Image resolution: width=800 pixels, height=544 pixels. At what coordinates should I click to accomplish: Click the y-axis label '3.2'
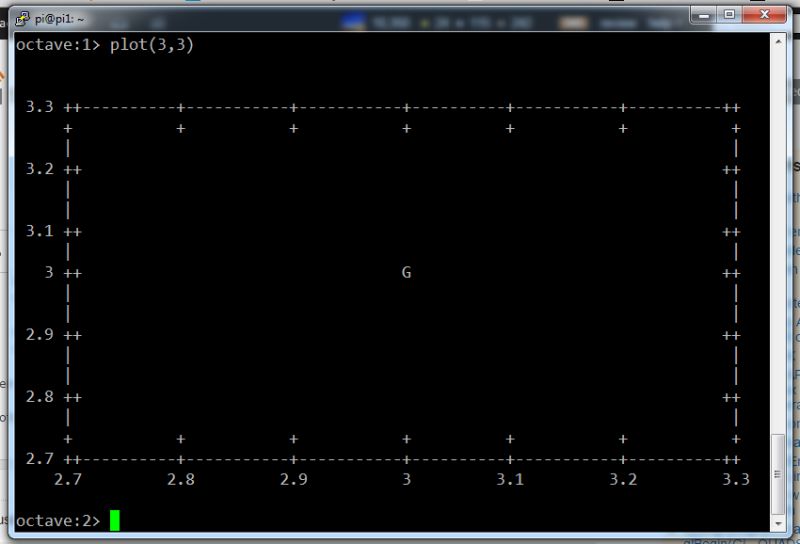coord(40,169)
